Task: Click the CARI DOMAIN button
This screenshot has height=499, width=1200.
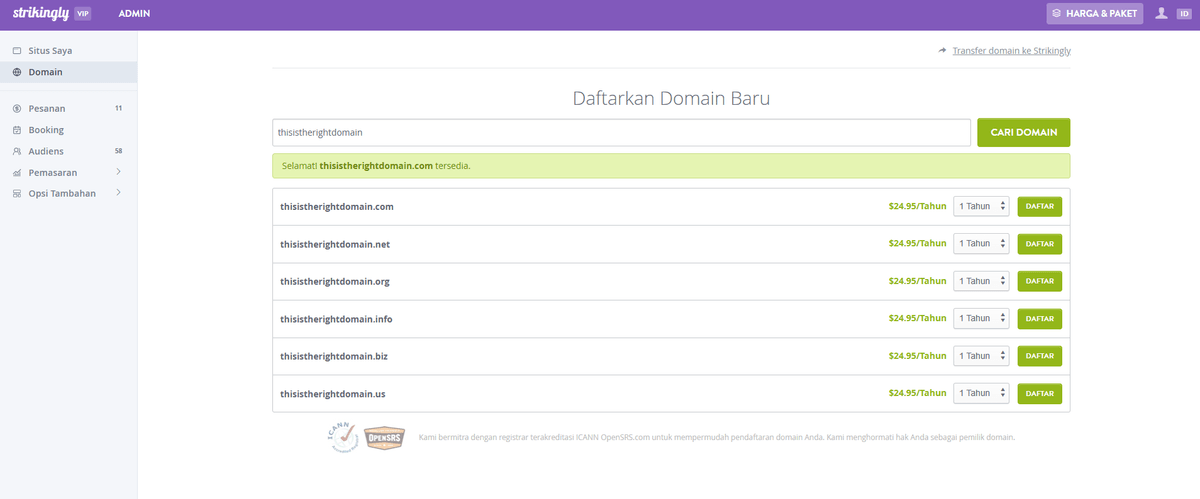Action: 1023,132
